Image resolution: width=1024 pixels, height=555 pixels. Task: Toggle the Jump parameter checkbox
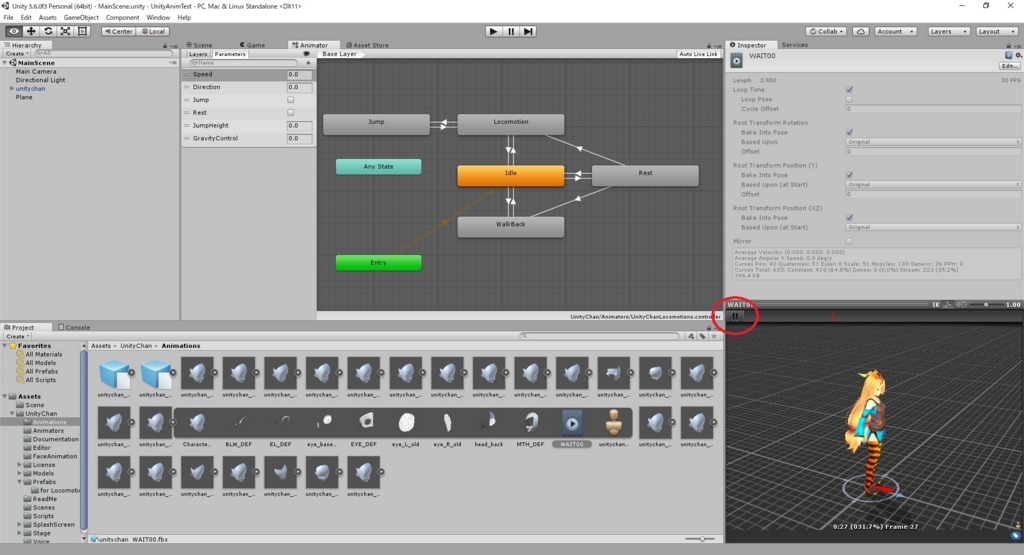tap(291, 100)
